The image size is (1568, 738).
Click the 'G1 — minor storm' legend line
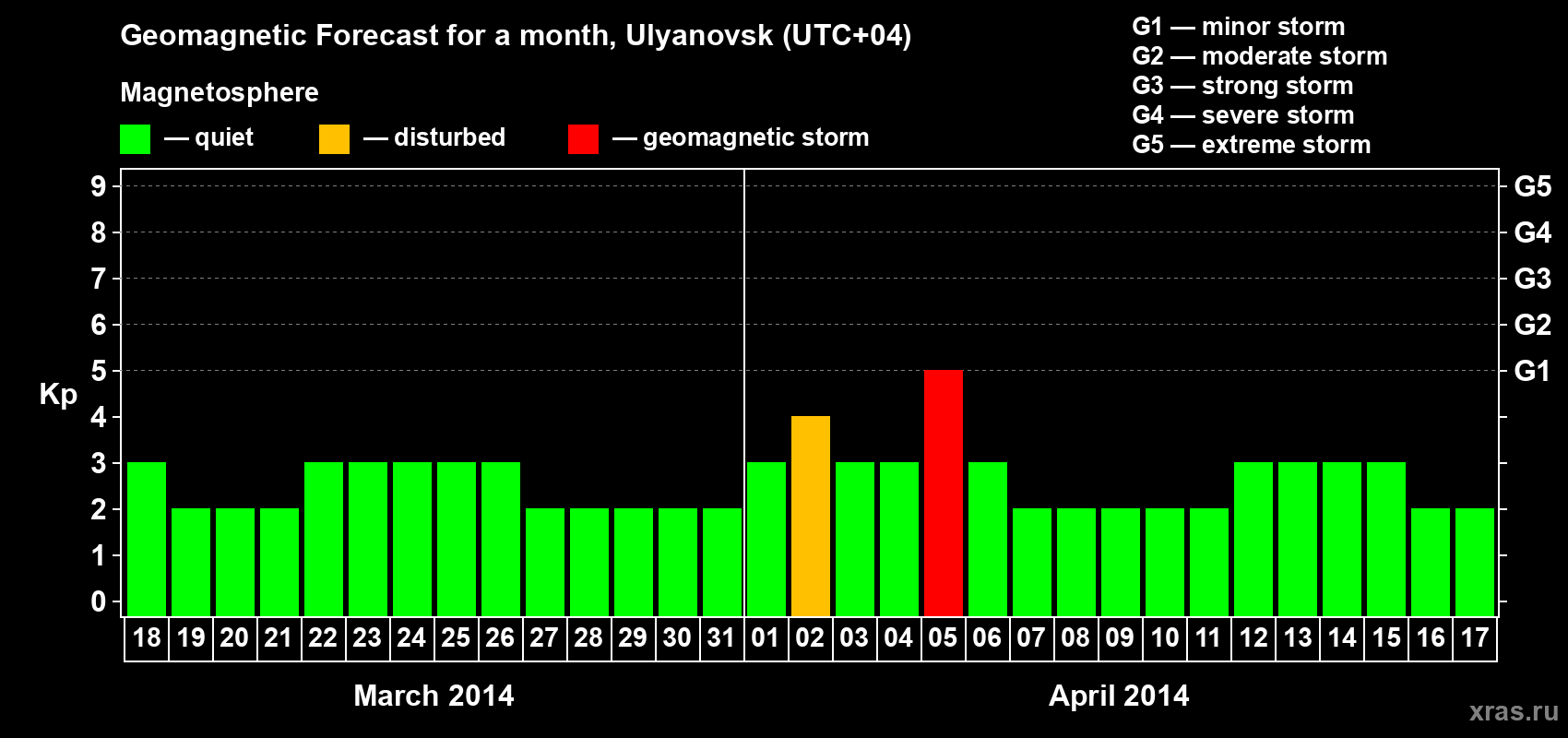1239,27
